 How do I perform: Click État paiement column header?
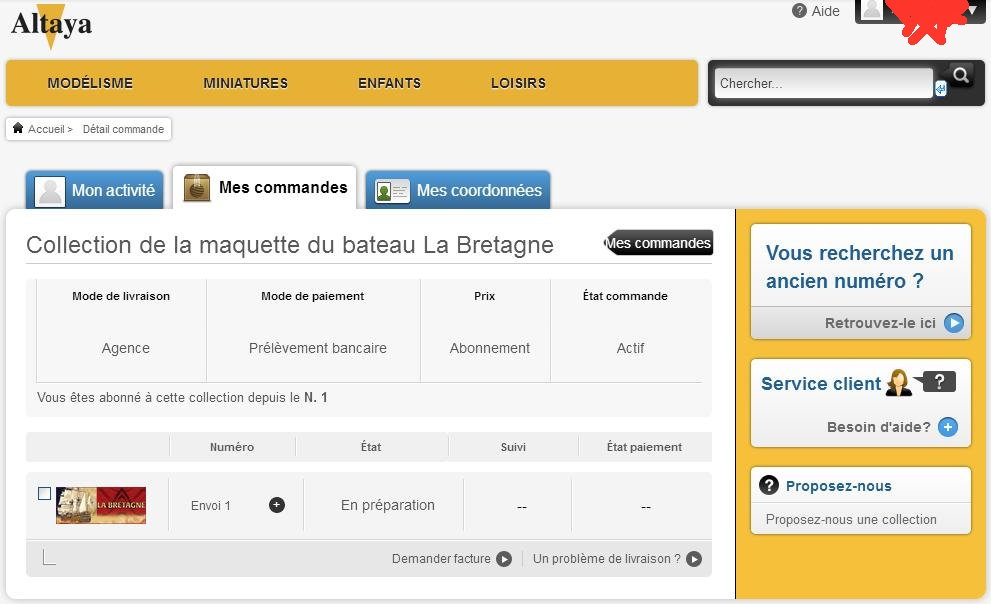click(644, 447)
